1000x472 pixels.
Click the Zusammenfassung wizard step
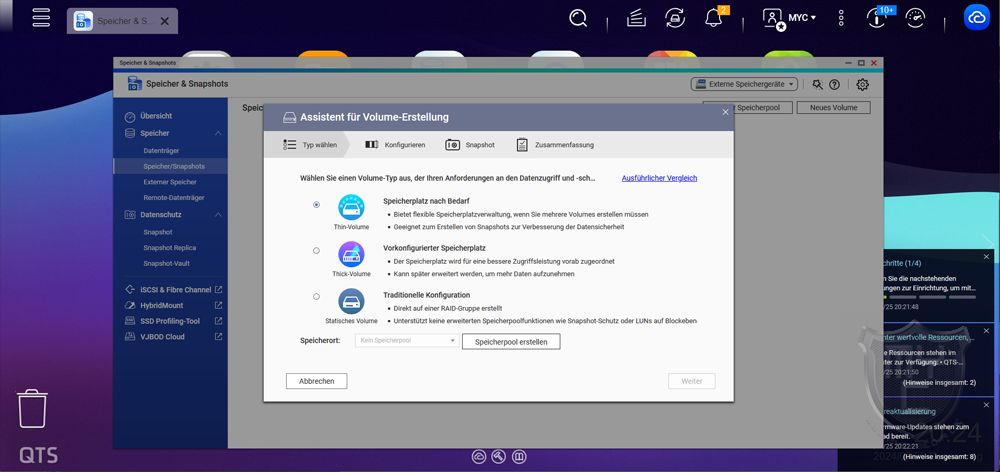click(555, 145)
